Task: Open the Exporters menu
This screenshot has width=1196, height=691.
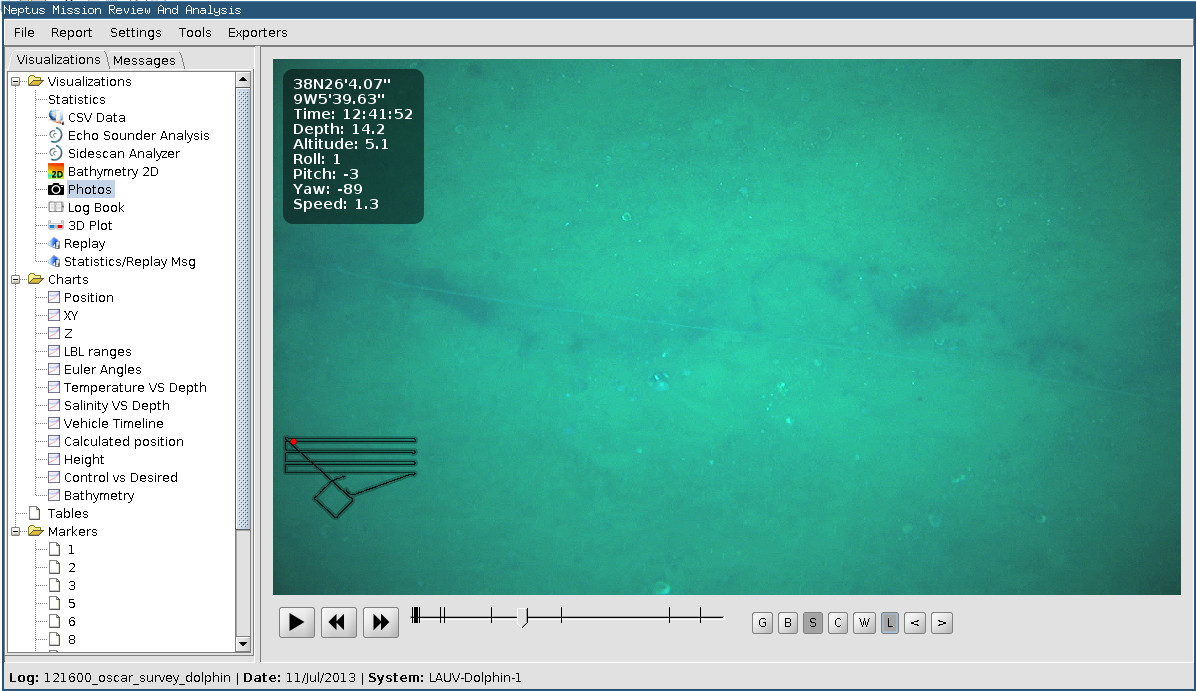Action: click(x=258, y=33)
